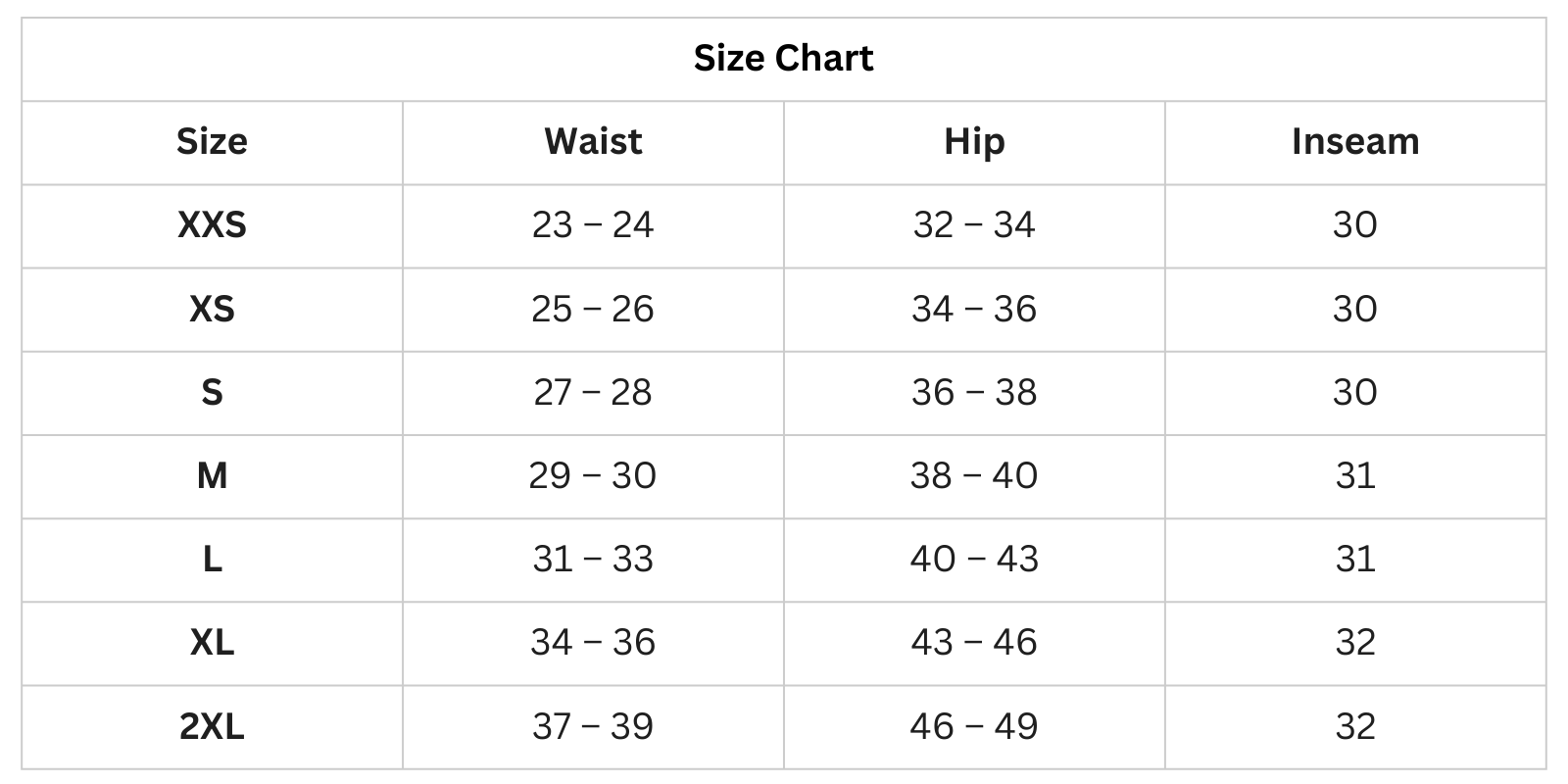Click the XXS inseam value 30
Image resolution: width=1568 pixels, height=784 pixels.
point(1354,225)
